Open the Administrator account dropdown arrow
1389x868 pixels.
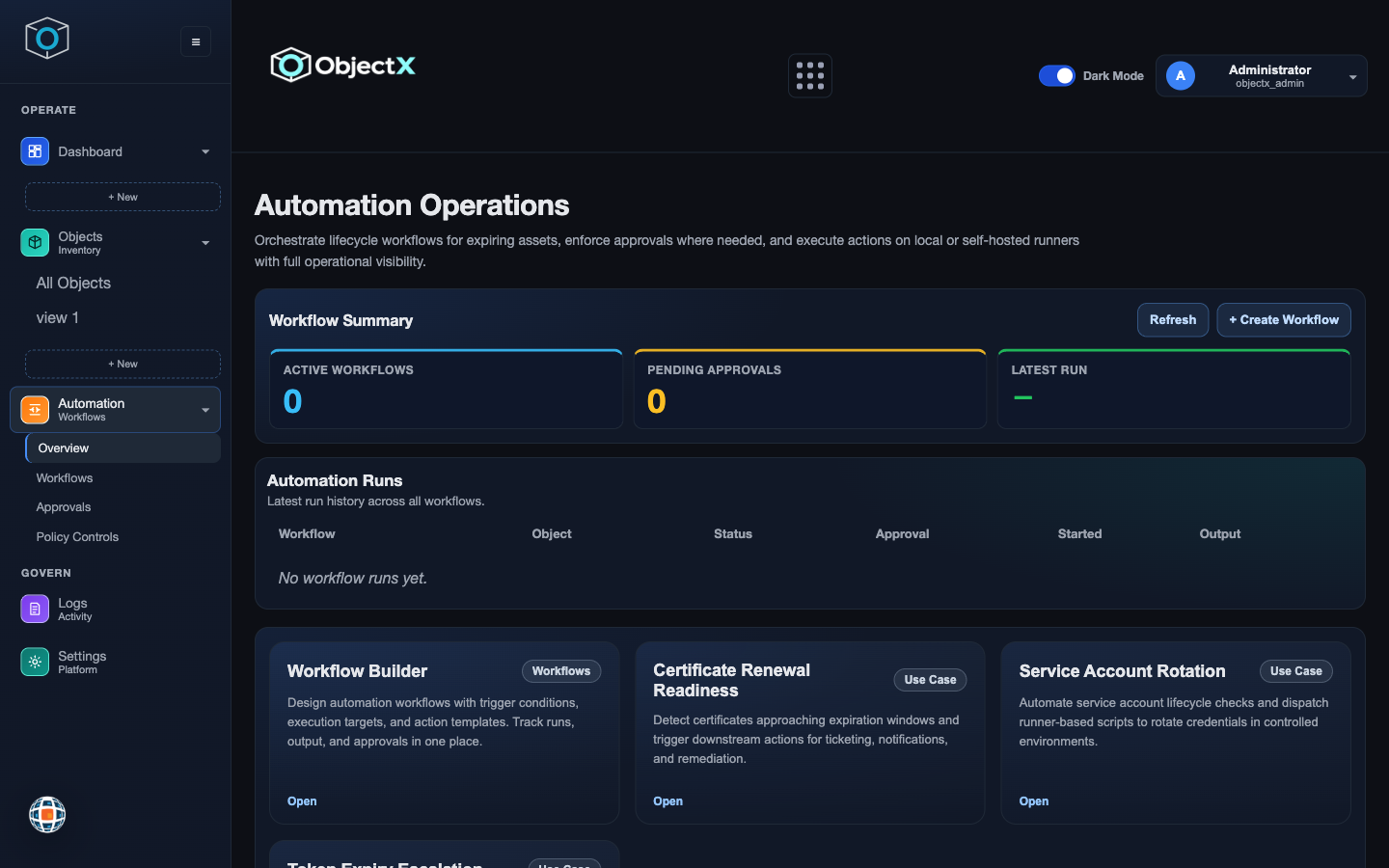[1352, 77]
